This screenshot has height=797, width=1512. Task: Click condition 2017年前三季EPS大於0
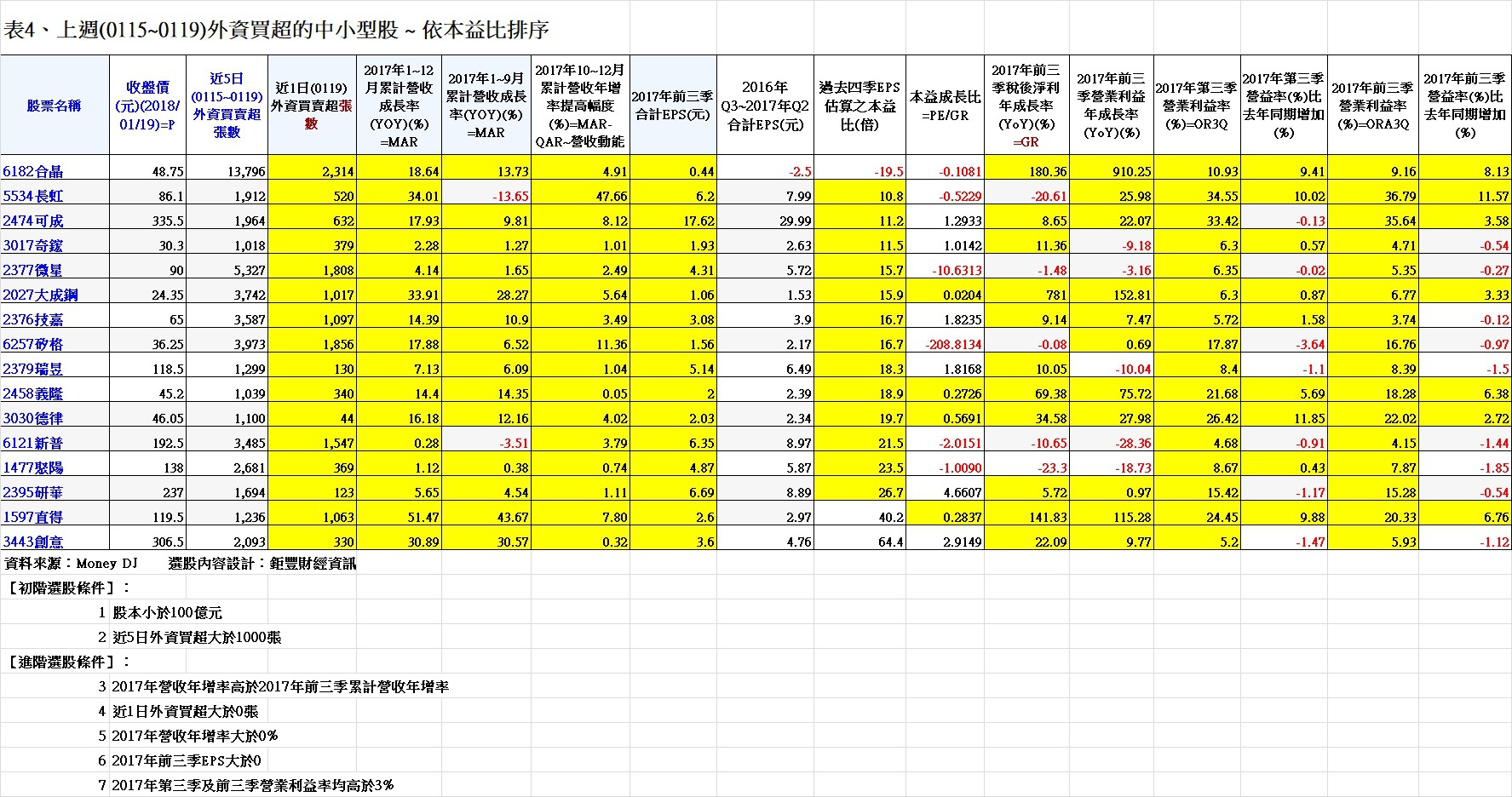click(x=187, y=760)
